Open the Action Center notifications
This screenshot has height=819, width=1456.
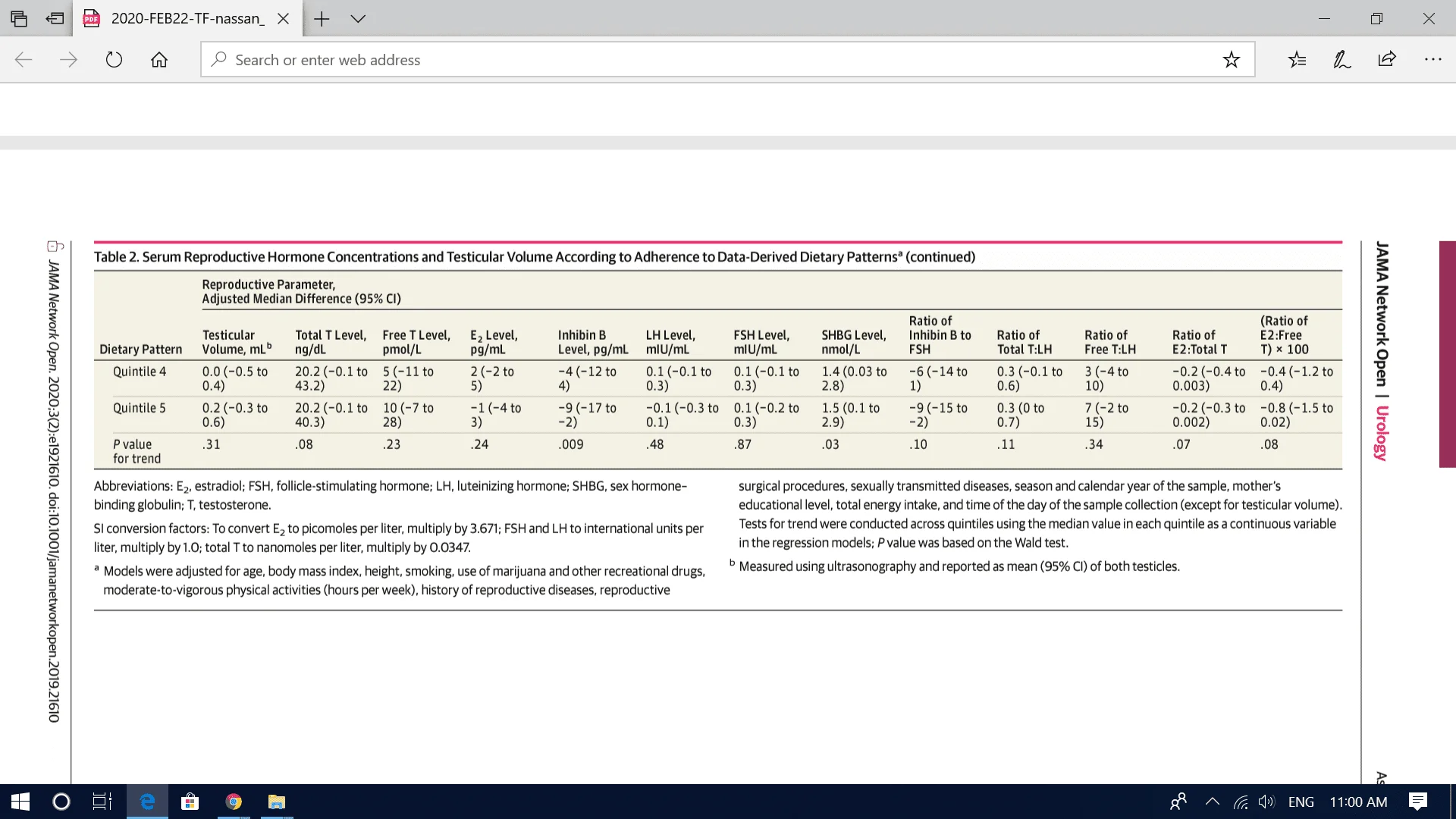[1417, 802]
